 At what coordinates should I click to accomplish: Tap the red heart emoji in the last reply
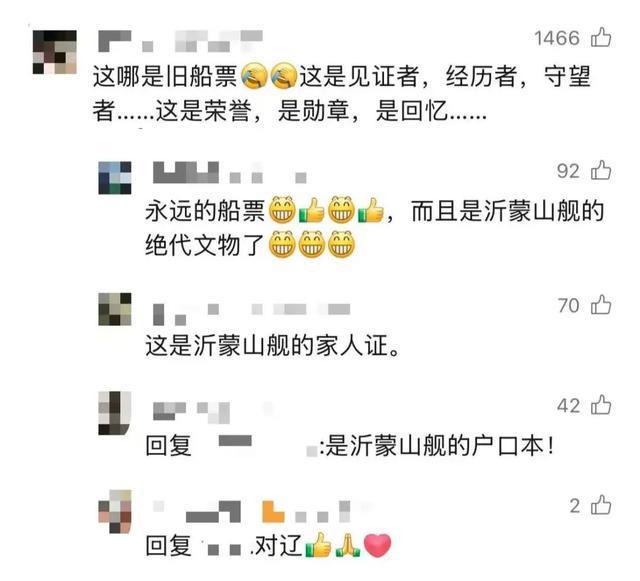[x=377, y=545]
